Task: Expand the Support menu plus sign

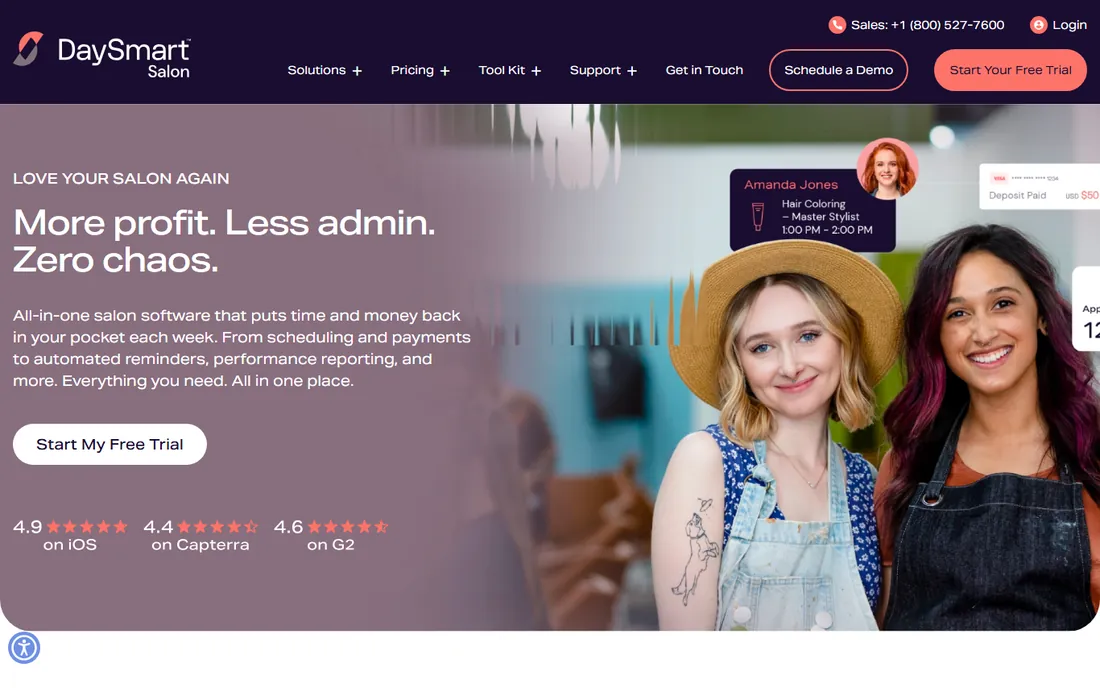Action: tap(632, 71)
